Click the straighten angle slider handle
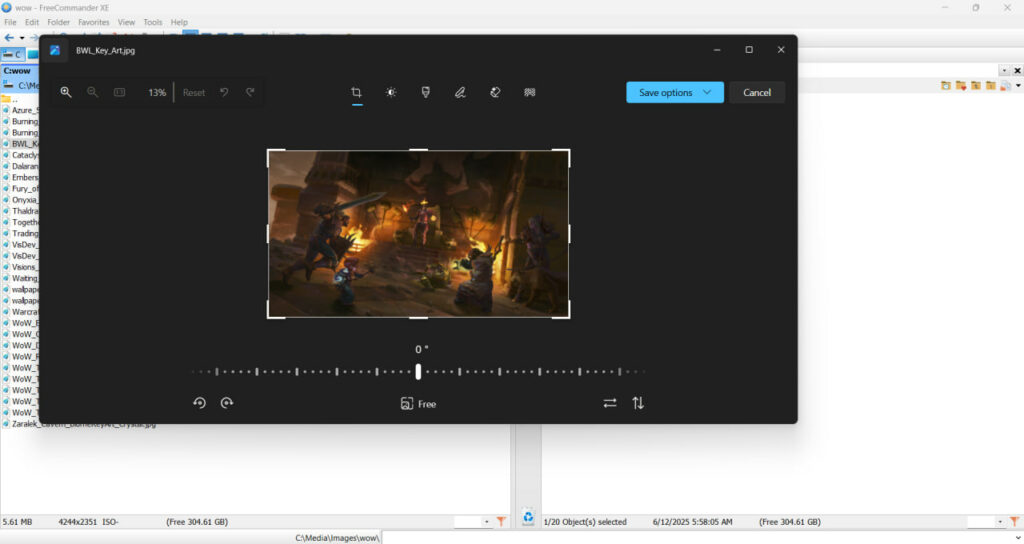This screenshot has width=1024, height=544. 418,372
